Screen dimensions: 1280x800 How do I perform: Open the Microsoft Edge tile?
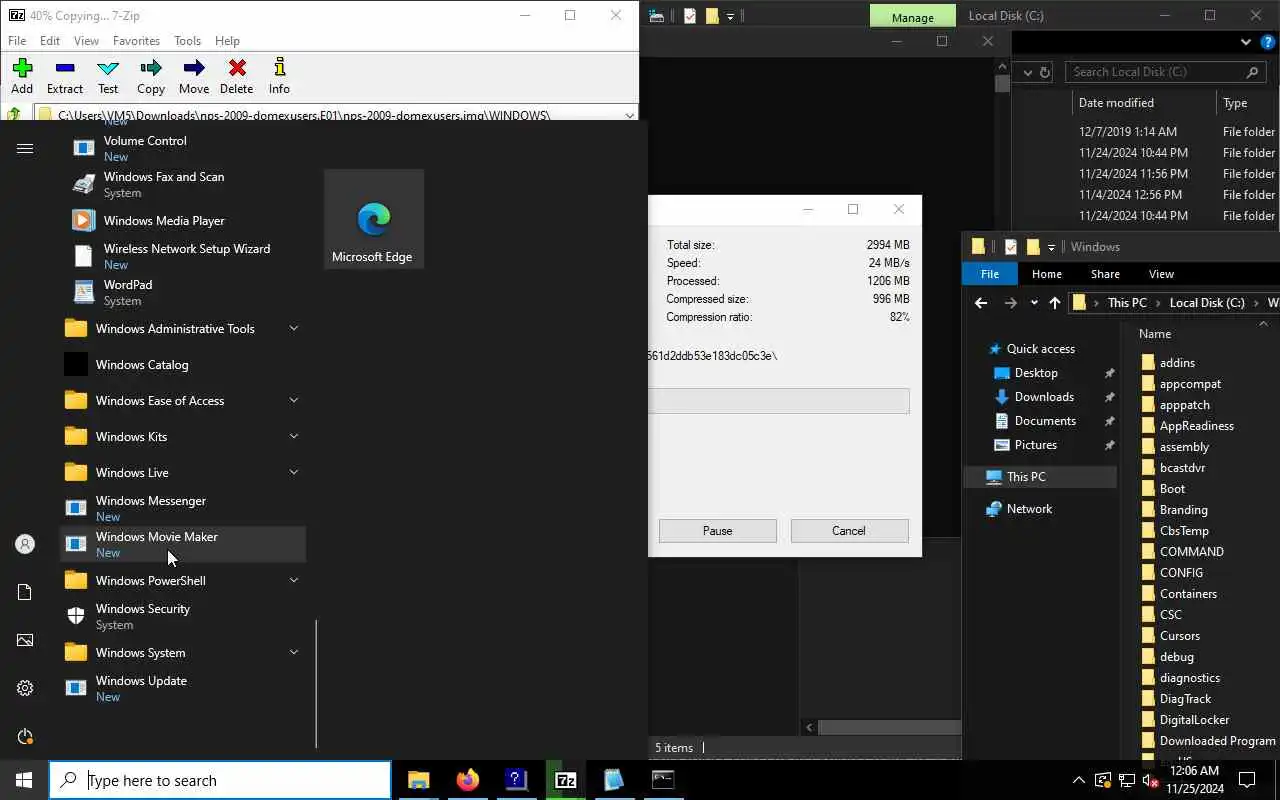tap(373, 219)
